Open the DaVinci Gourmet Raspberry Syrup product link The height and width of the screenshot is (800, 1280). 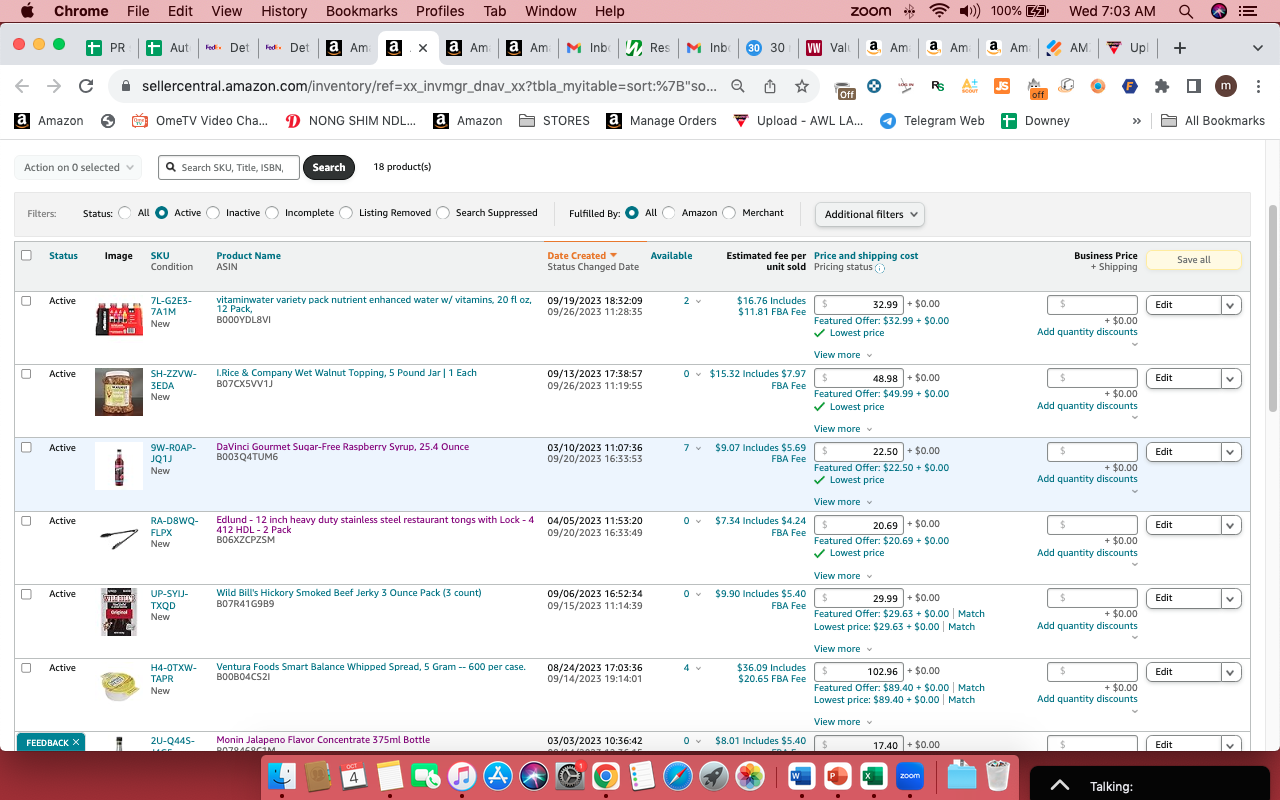tap(343, 447)
